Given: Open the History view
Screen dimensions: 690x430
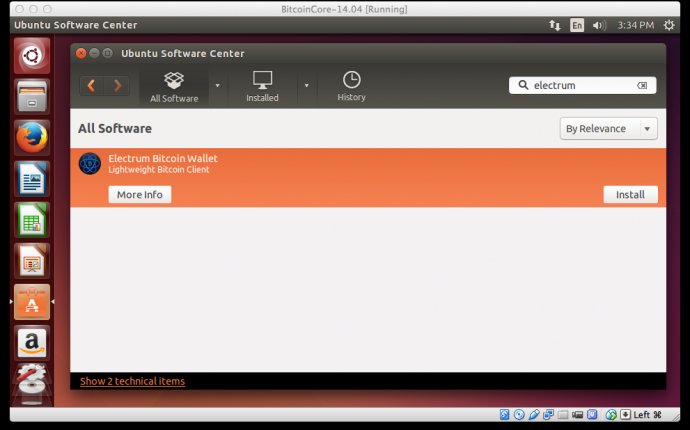Looking at the screenshot, I should [x=352, y=87].
